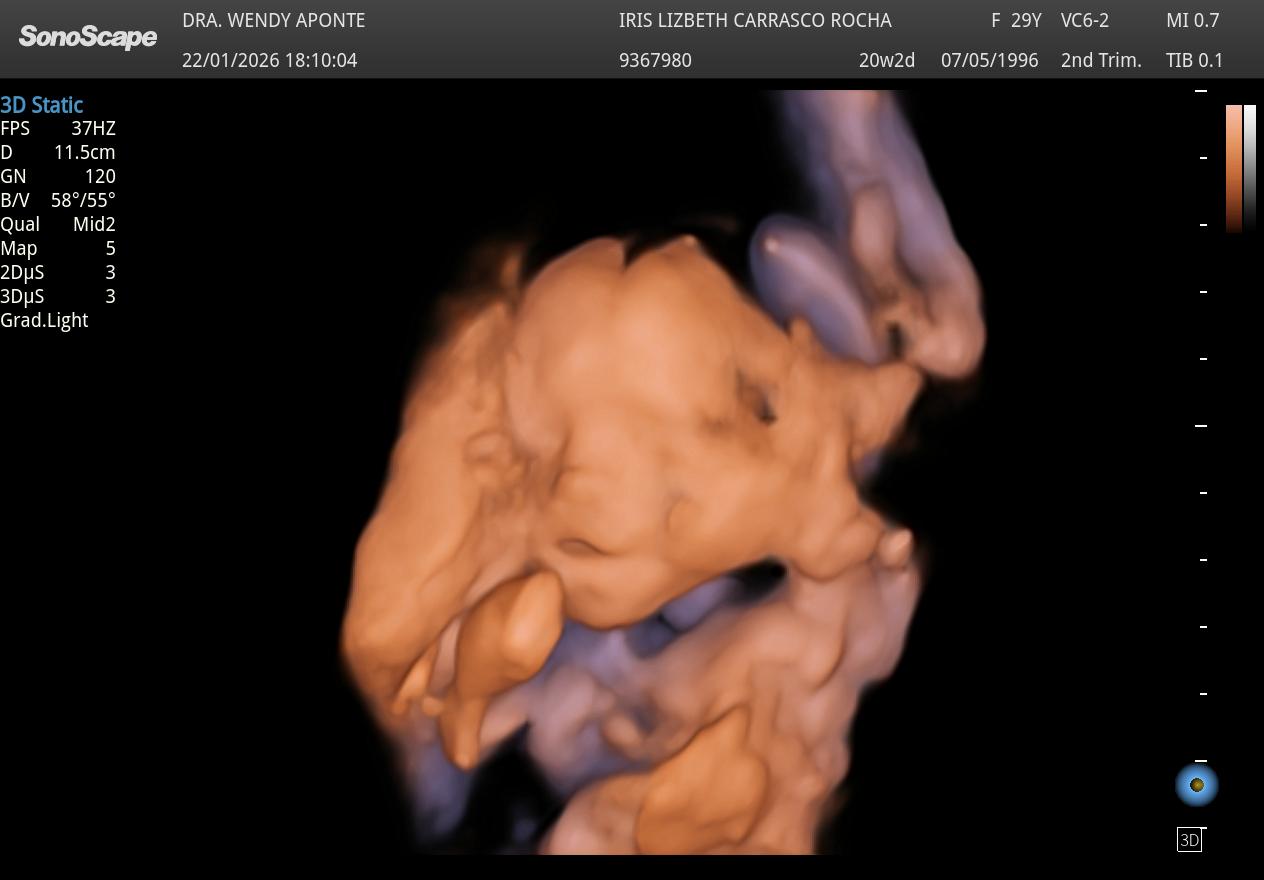This screenshot has width=1264, height=880.
Task: Click the patient ID 9367980
Action: point(655,60)
